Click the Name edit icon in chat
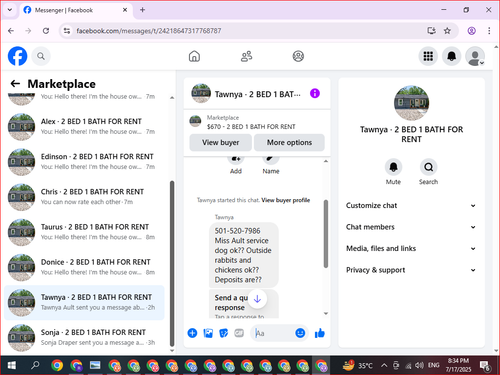 (271, 160)
